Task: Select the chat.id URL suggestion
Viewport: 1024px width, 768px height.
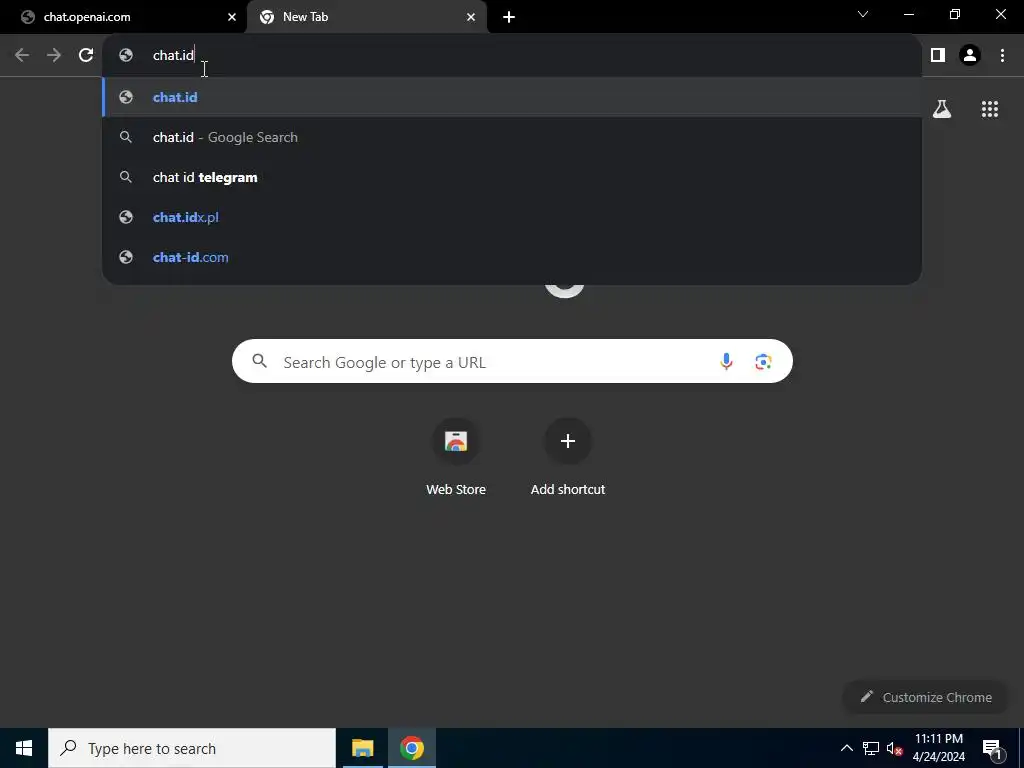Action: coord(513,97)
